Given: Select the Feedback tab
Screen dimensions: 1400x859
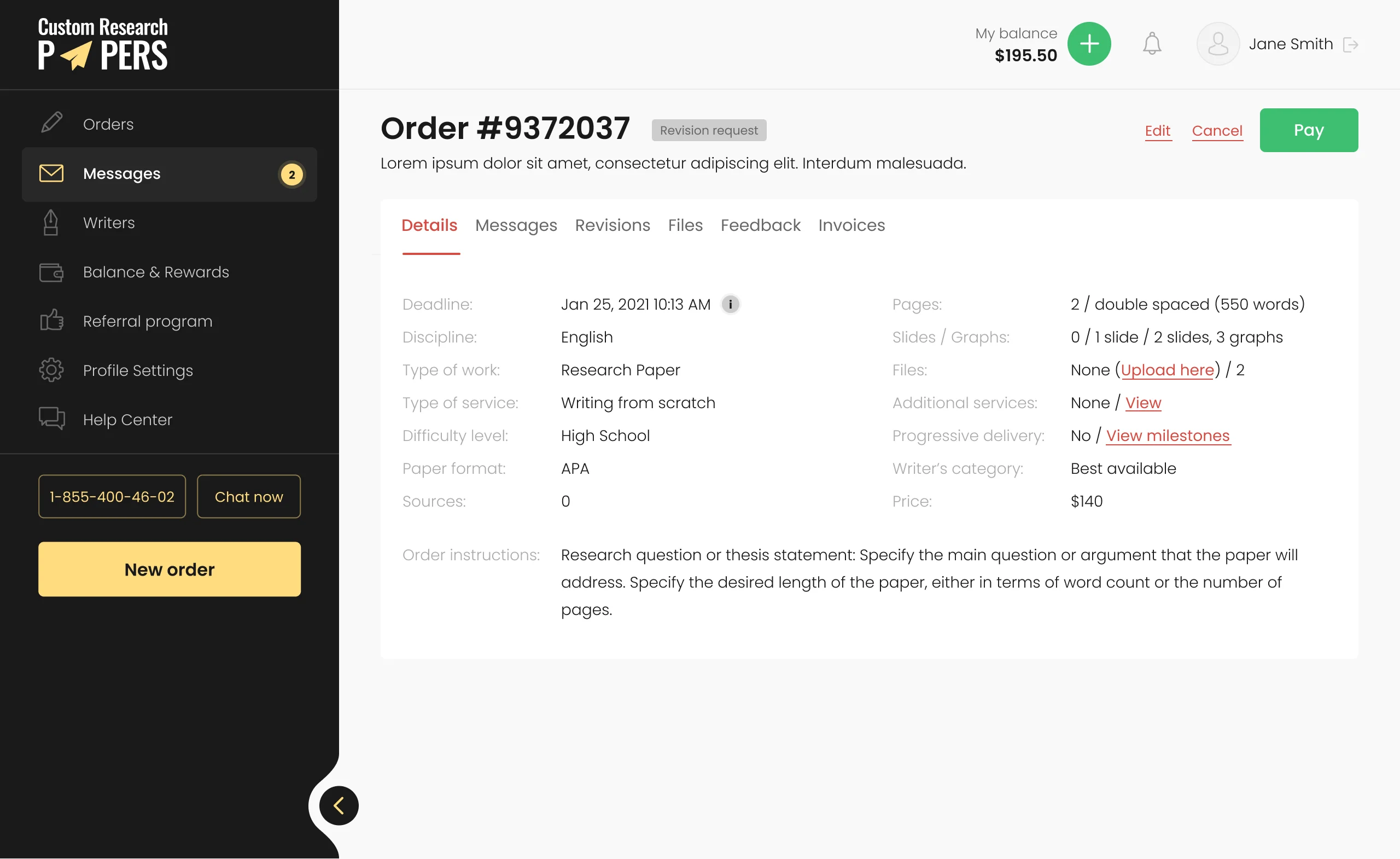Looking at the screenshot, I should point(760,225).
